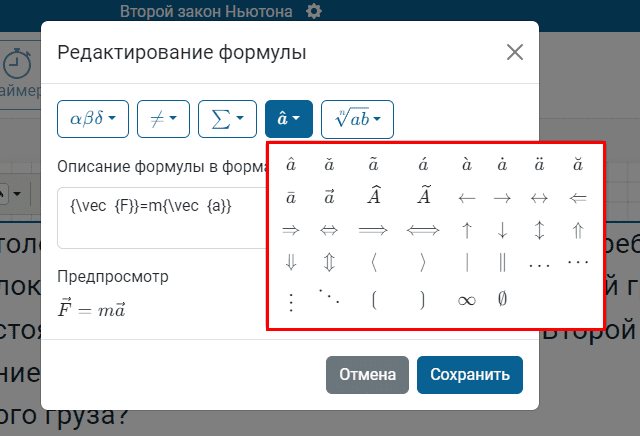Insert the short double right arrow ⇒

(291, 230)
